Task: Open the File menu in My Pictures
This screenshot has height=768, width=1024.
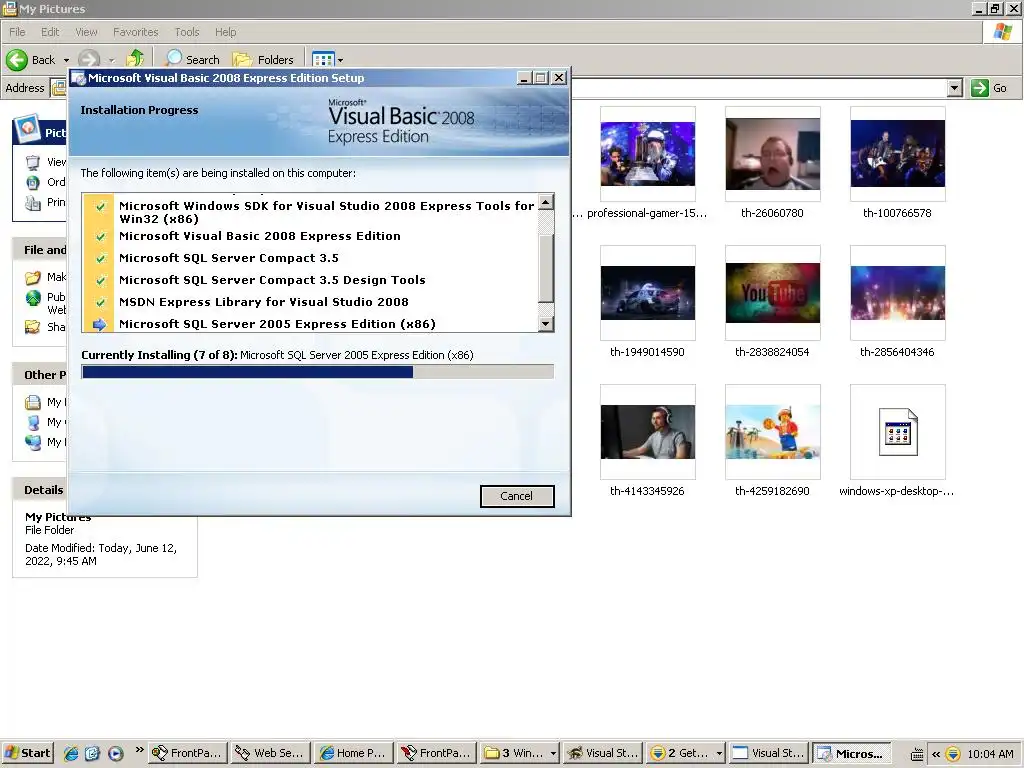Action: point(17,32)
